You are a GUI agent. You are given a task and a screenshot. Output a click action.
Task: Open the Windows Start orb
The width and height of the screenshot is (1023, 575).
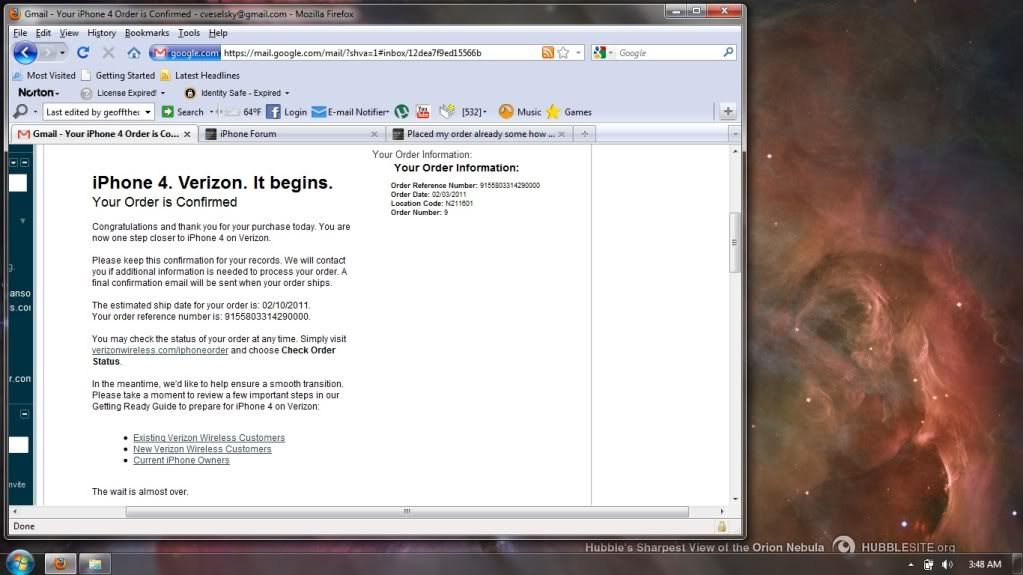(20, 563)
